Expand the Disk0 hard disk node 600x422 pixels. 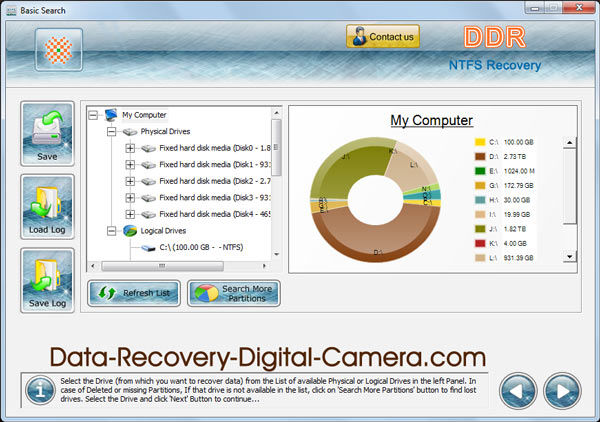(130, 148)
